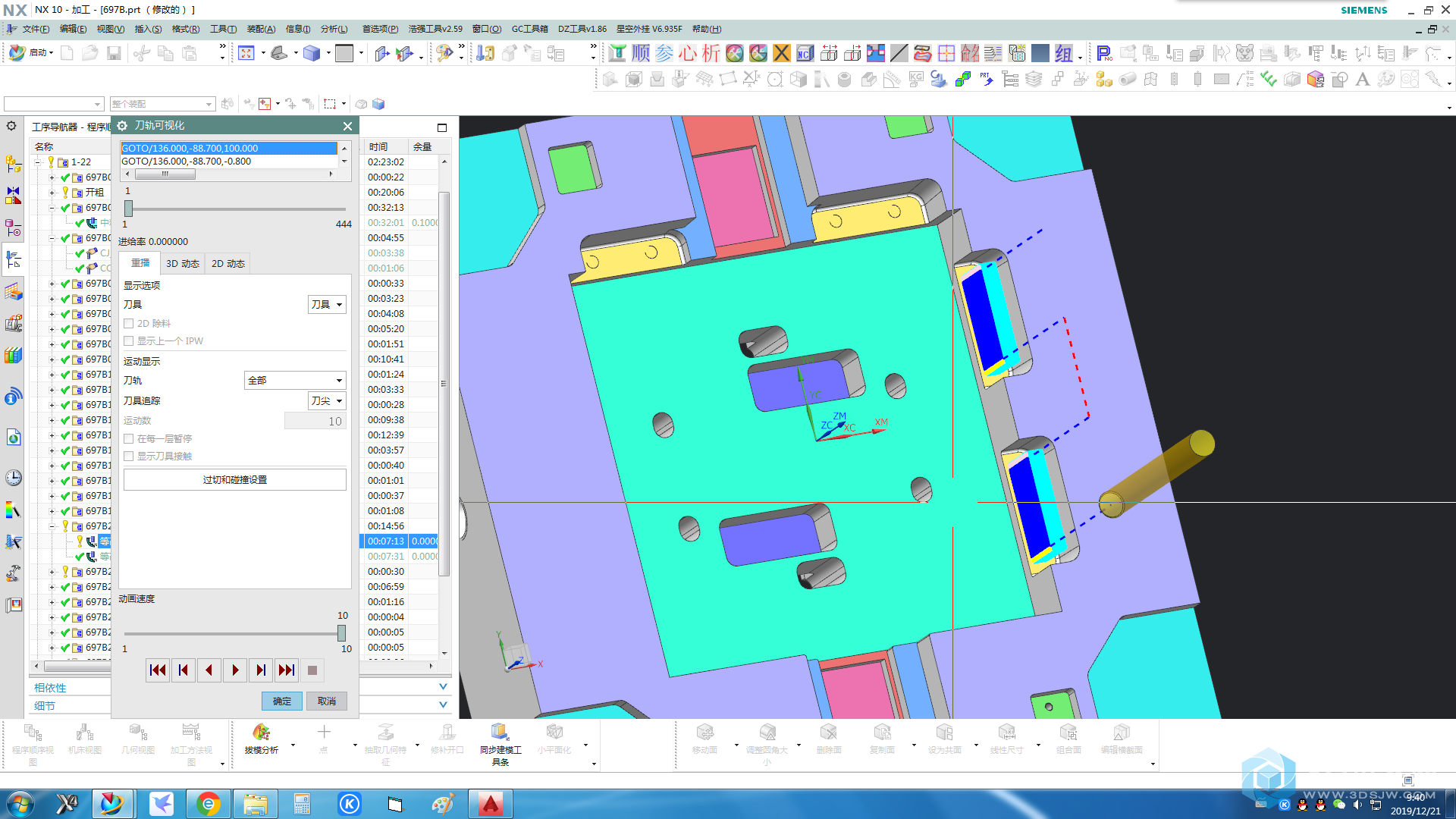Open the 帮助(H) menu
The image size is (1456, 819).
(x=706, y=29)
